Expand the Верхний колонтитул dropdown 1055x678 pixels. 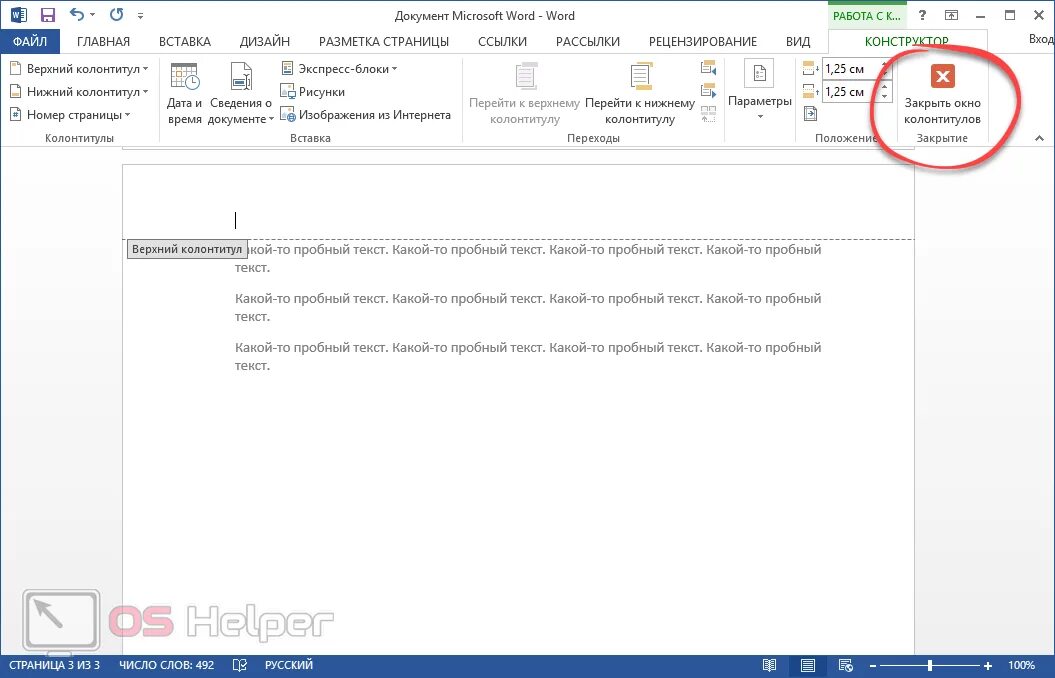(79, 69)
